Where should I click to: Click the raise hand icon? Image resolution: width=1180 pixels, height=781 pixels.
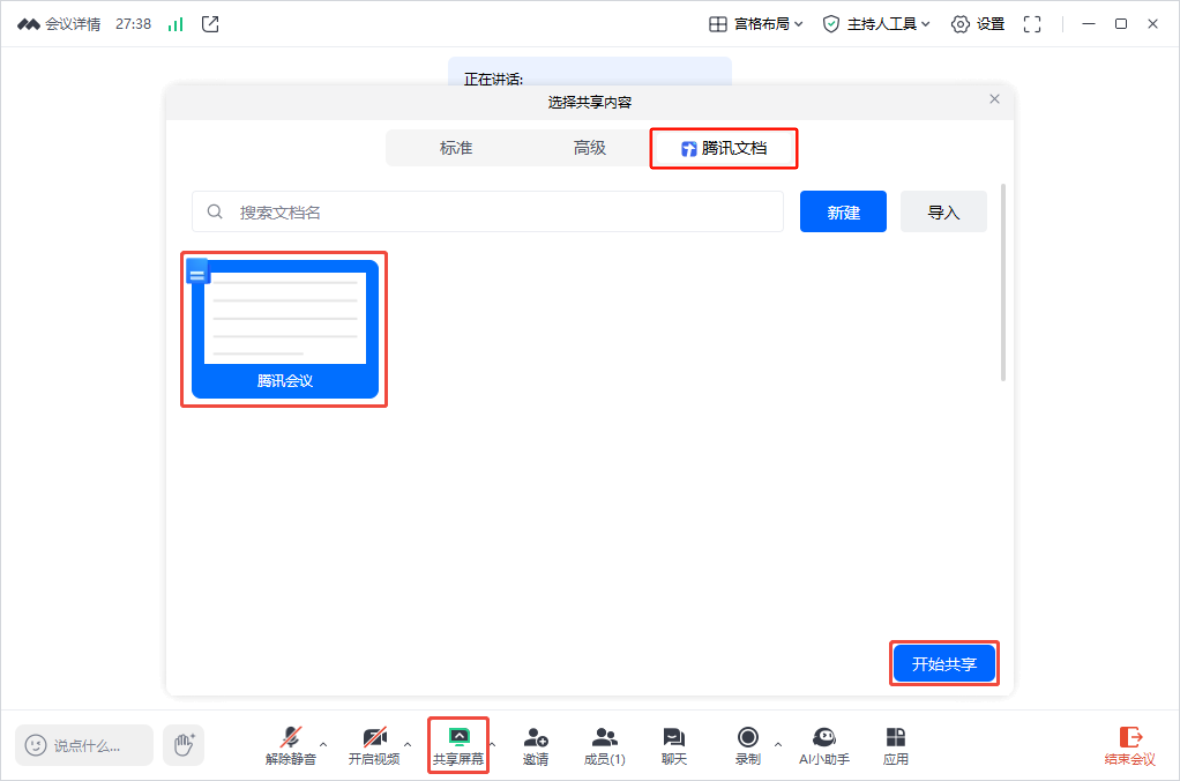click(x=184, y=745)
